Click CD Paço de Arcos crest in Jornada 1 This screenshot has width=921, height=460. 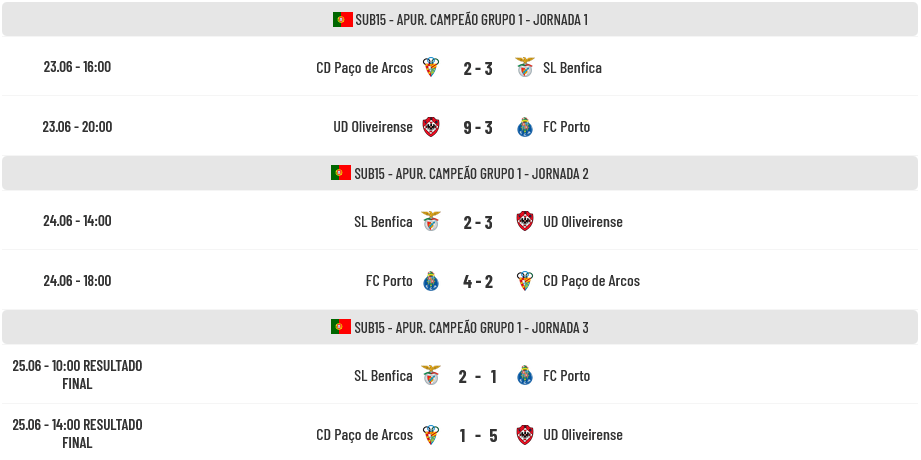[431, 67]
